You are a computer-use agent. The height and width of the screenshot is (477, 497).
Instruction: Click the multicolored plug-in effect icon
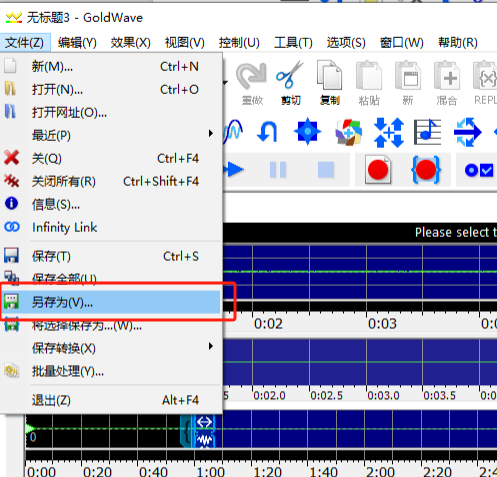[348, 132]
